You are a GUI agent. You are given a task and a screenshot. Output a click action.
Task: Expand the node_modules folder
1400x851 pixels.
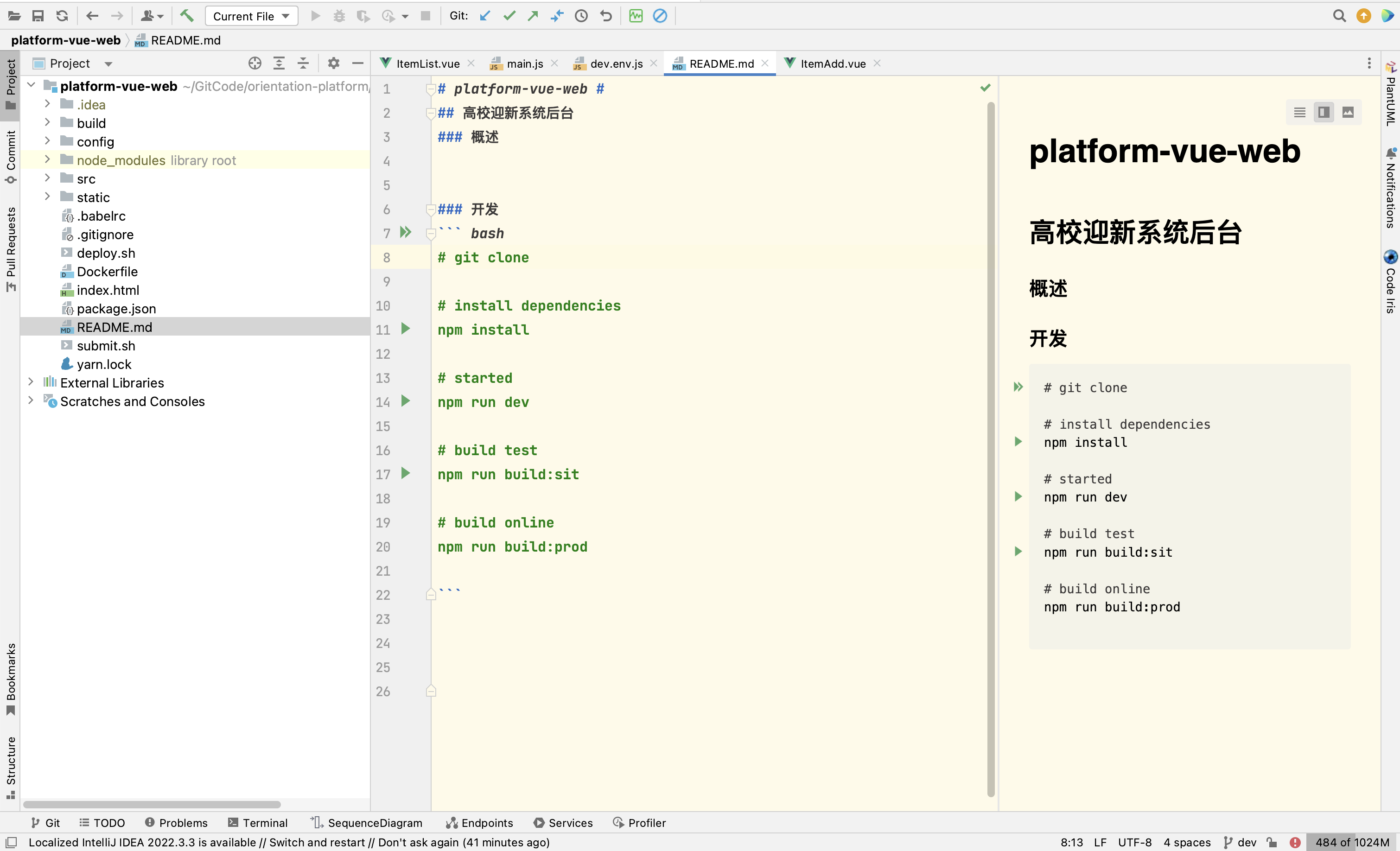[48, 160]
